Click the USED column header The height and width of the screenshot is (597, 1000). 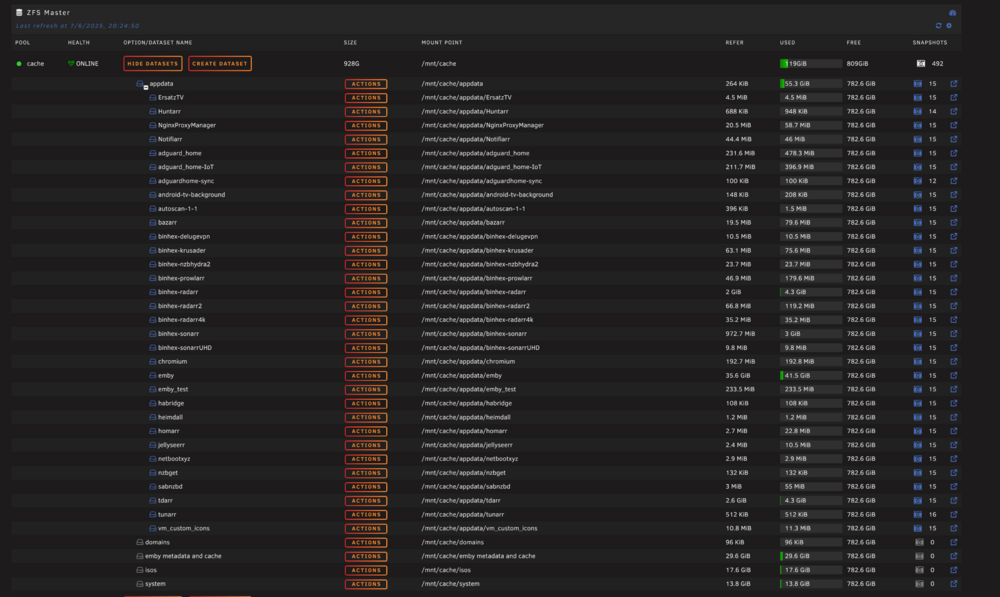787,43
